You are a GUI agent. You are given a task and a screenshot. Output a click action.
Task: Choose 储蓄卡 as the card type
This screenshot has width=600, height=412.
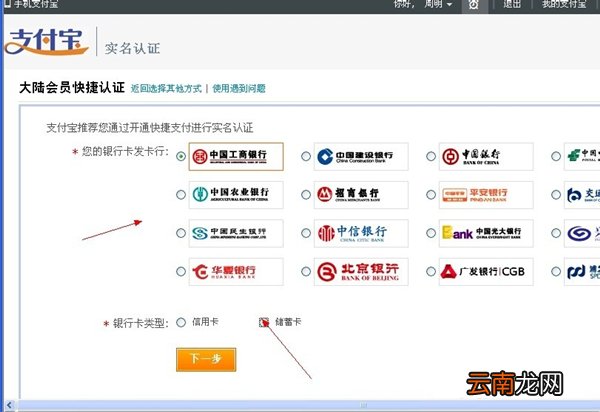[264, 322]
